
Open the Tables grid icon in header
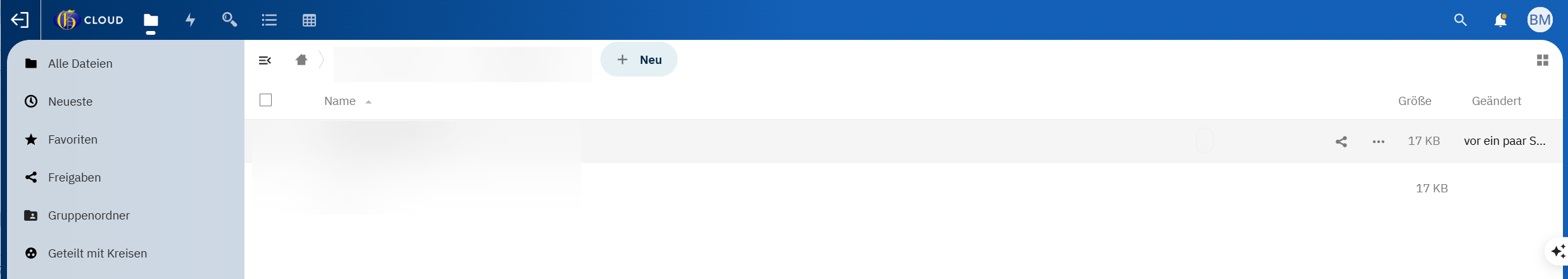pyautogui.click(x=309, y=20)
